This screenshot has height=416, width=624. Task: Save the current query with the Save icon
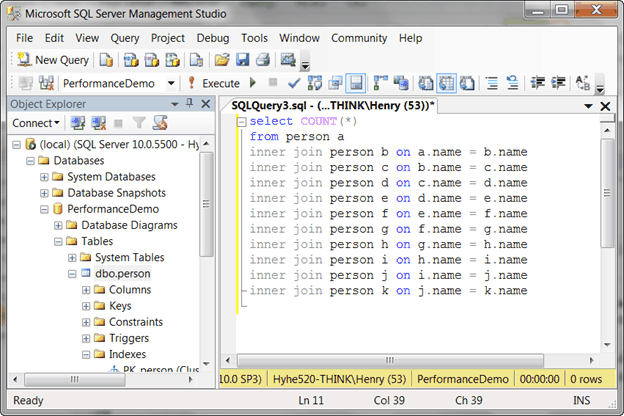(243, 60)
